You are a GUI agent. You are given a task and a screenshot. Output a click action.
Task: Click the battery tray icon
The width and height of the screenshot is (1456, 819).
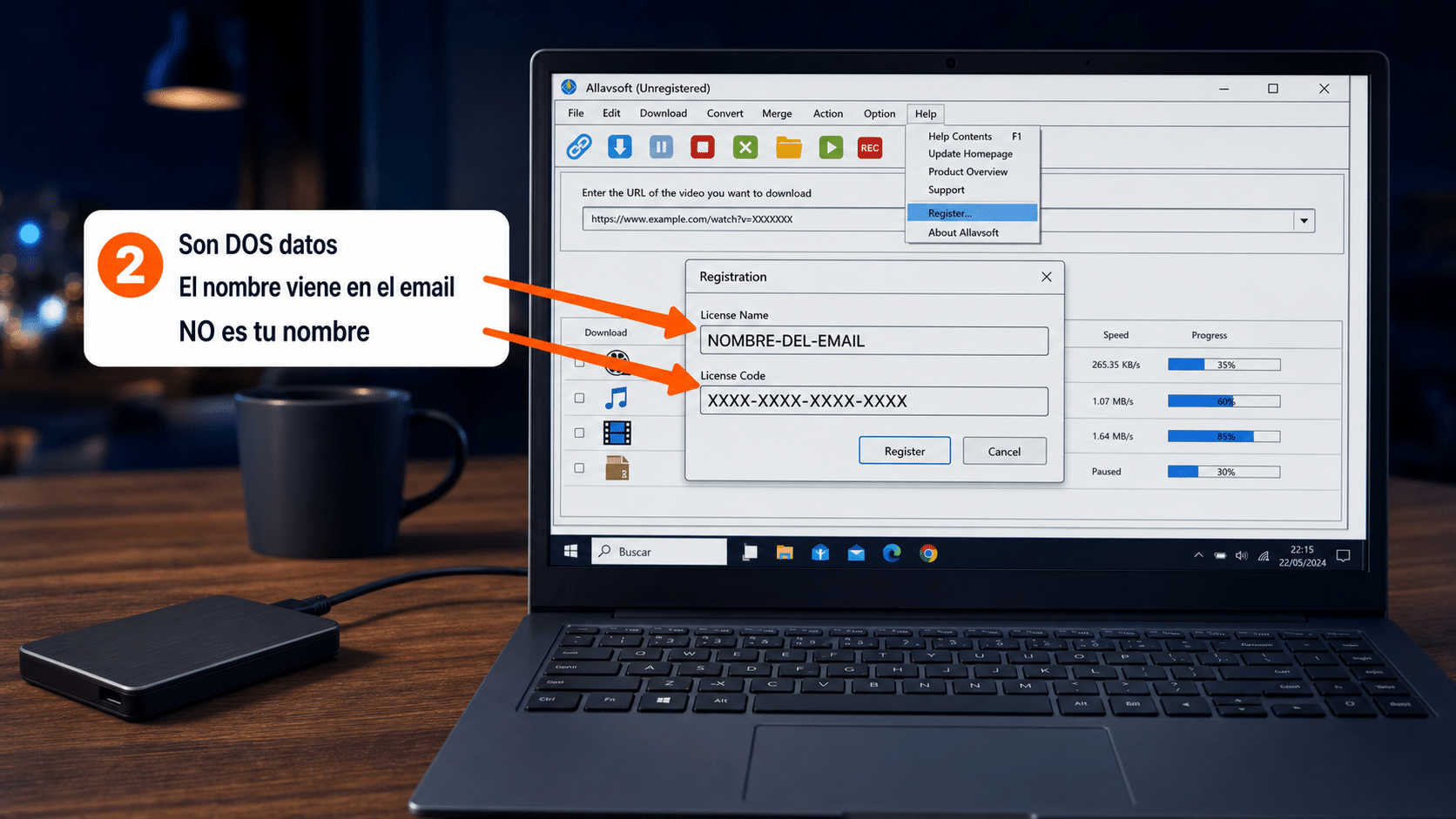pos(1220,555)
